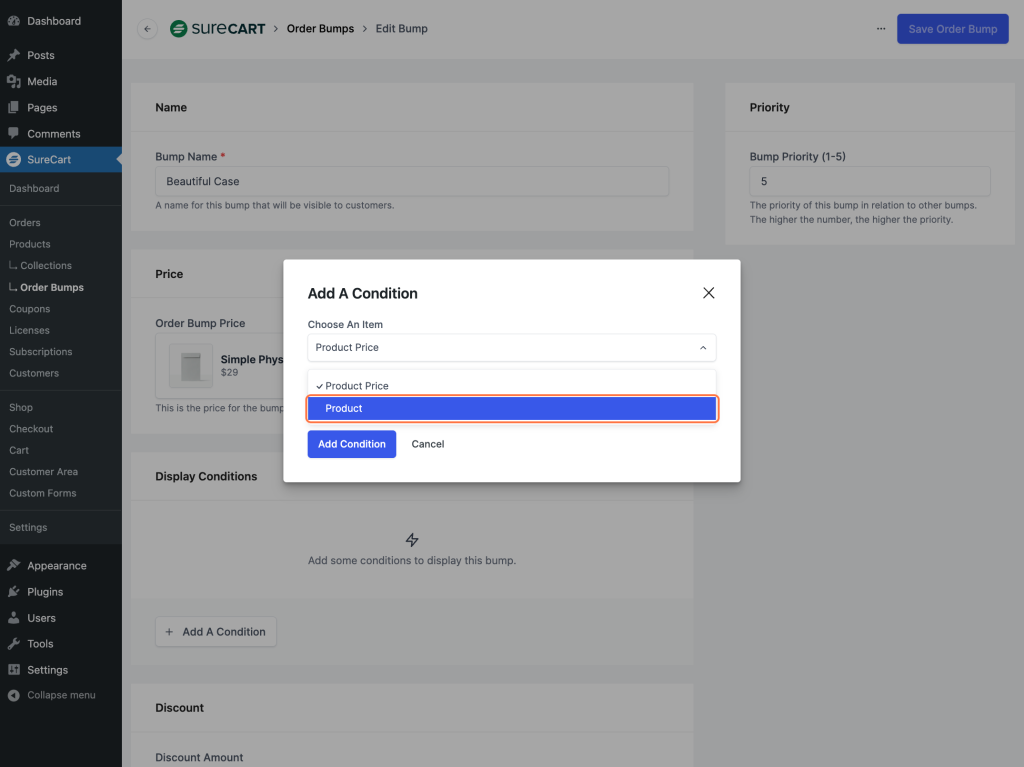Click the Appearance brush icon

13,565
